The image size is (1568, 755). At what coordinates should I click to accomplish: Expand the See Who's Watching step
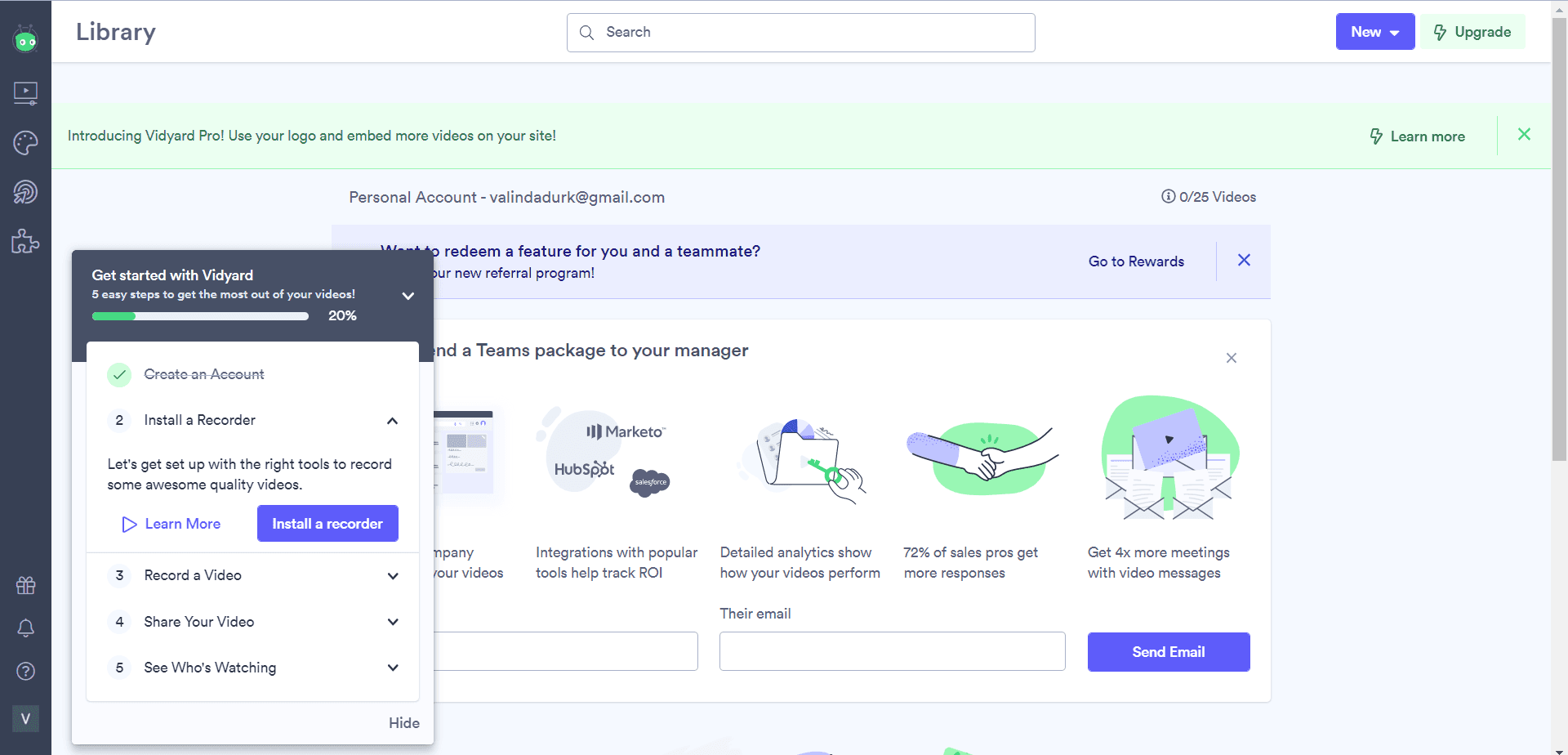click(x=393, y=668)
